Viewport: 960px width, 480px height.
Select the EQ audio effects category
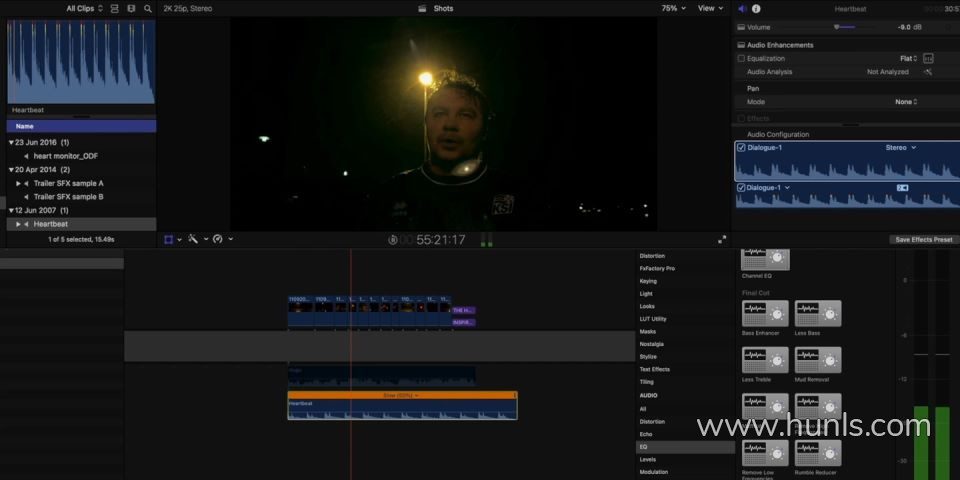click(685, 447)
